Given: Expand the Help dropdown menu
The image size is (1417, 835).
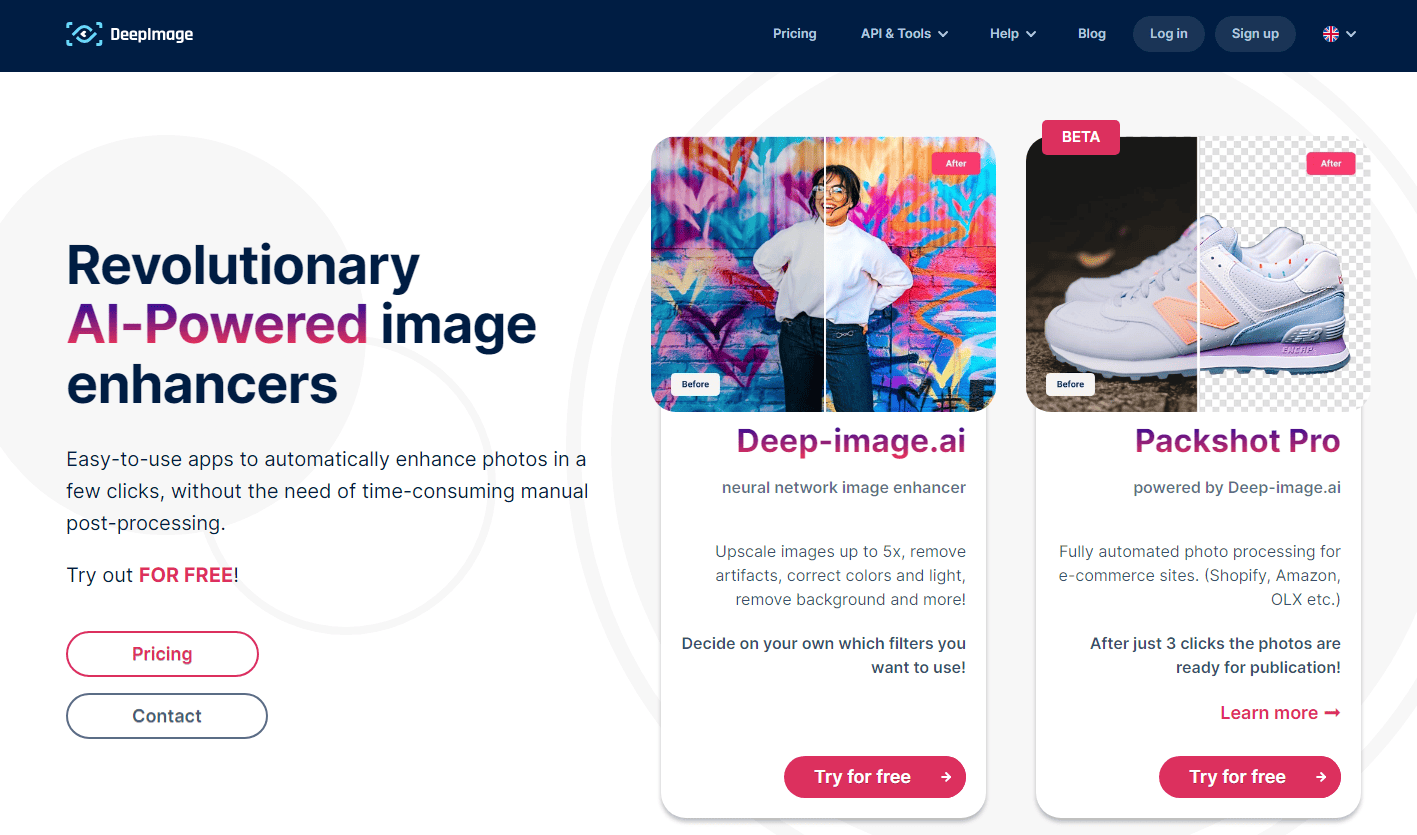Looking at the screenshot, I should (x=1013, y=34).
